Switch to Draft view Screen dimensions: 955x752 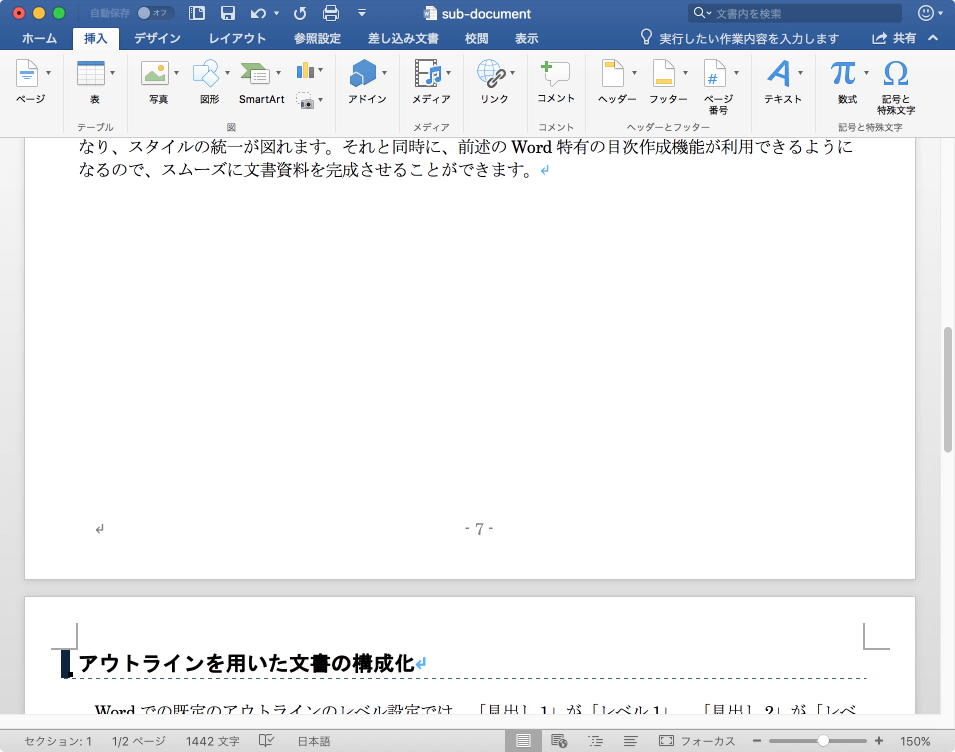pyautogui.click(x=630, y=740)
